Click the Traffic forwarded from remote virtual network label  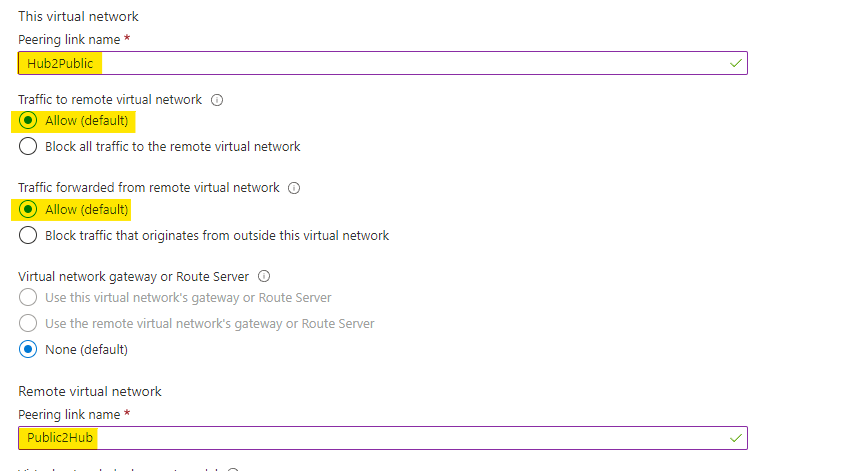point(149,188)
